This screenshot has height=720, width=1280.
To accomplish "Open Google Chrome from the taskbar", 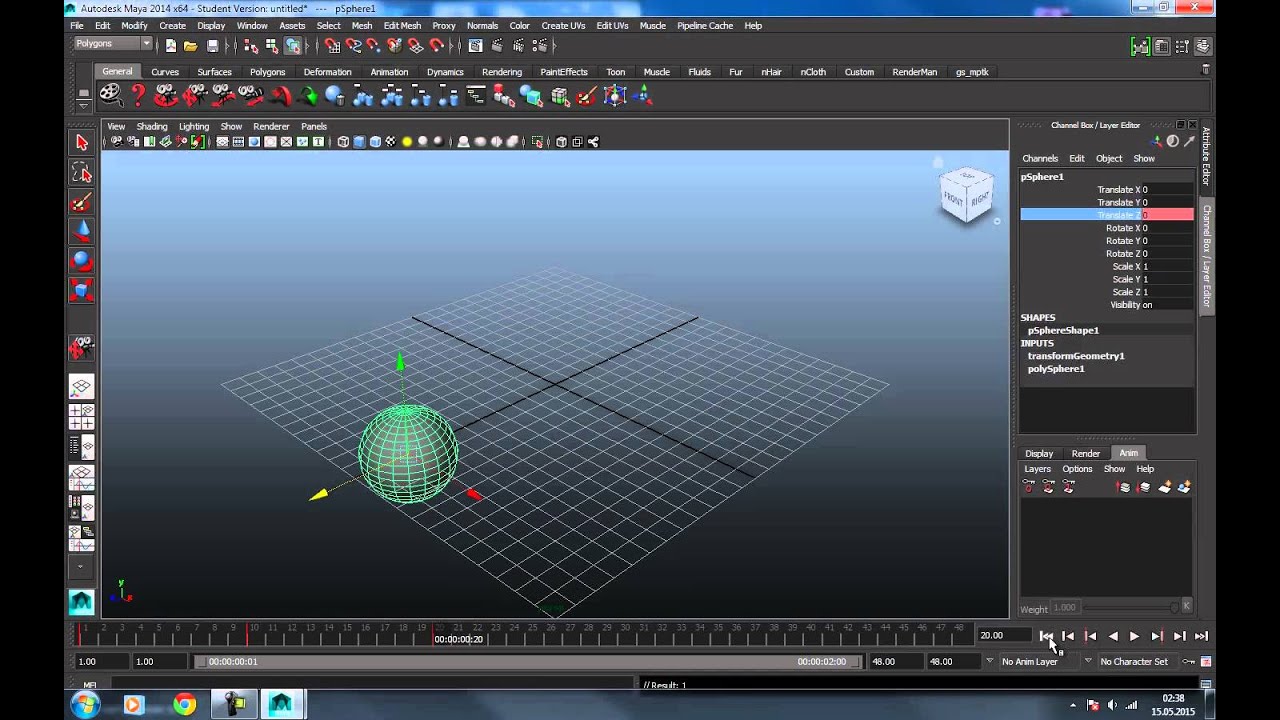I will pyautogui.click(x=184, y=704).
